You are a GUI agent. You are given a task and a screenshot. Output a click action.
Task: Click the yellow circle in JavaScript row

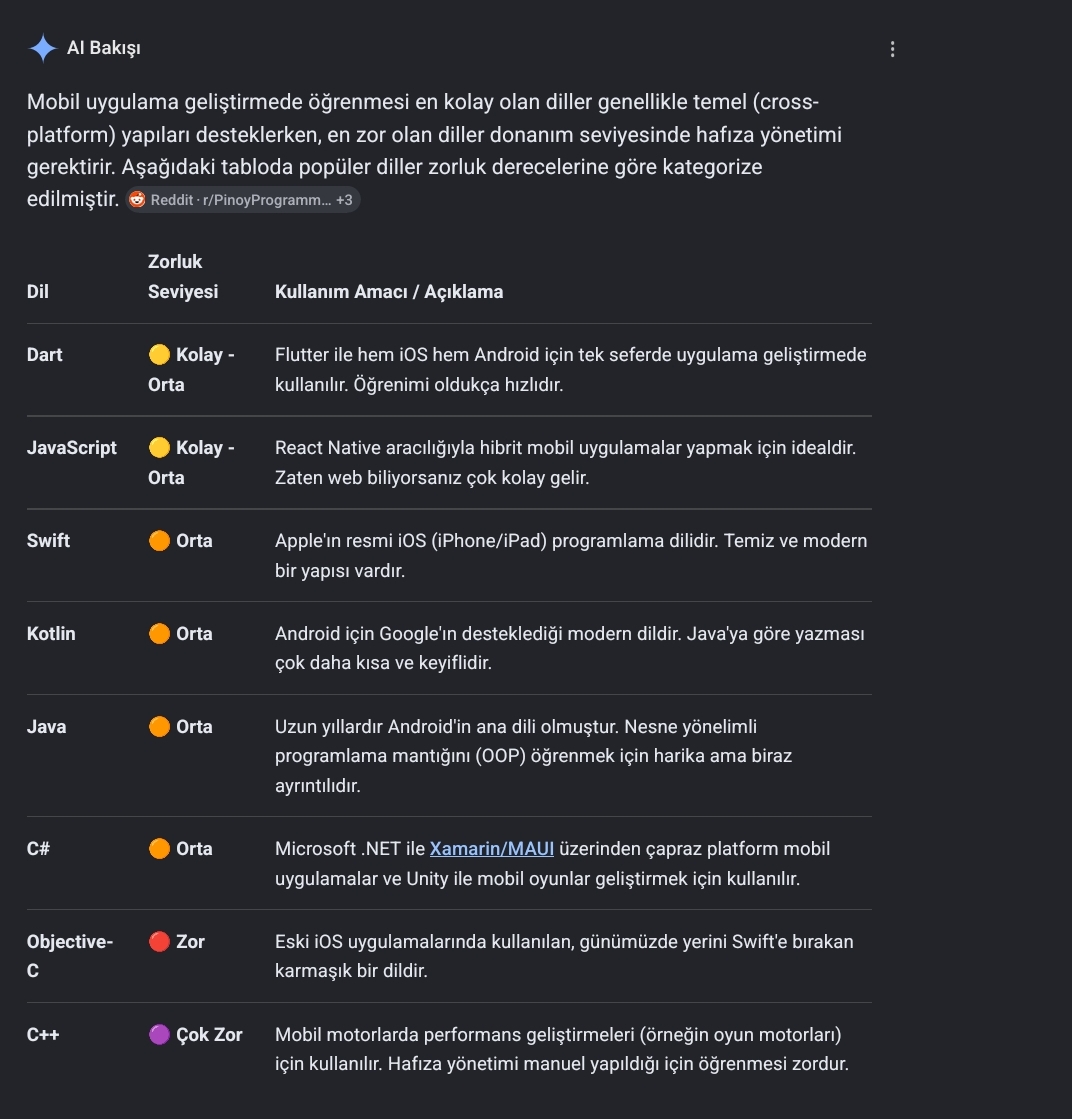point(159,447)
